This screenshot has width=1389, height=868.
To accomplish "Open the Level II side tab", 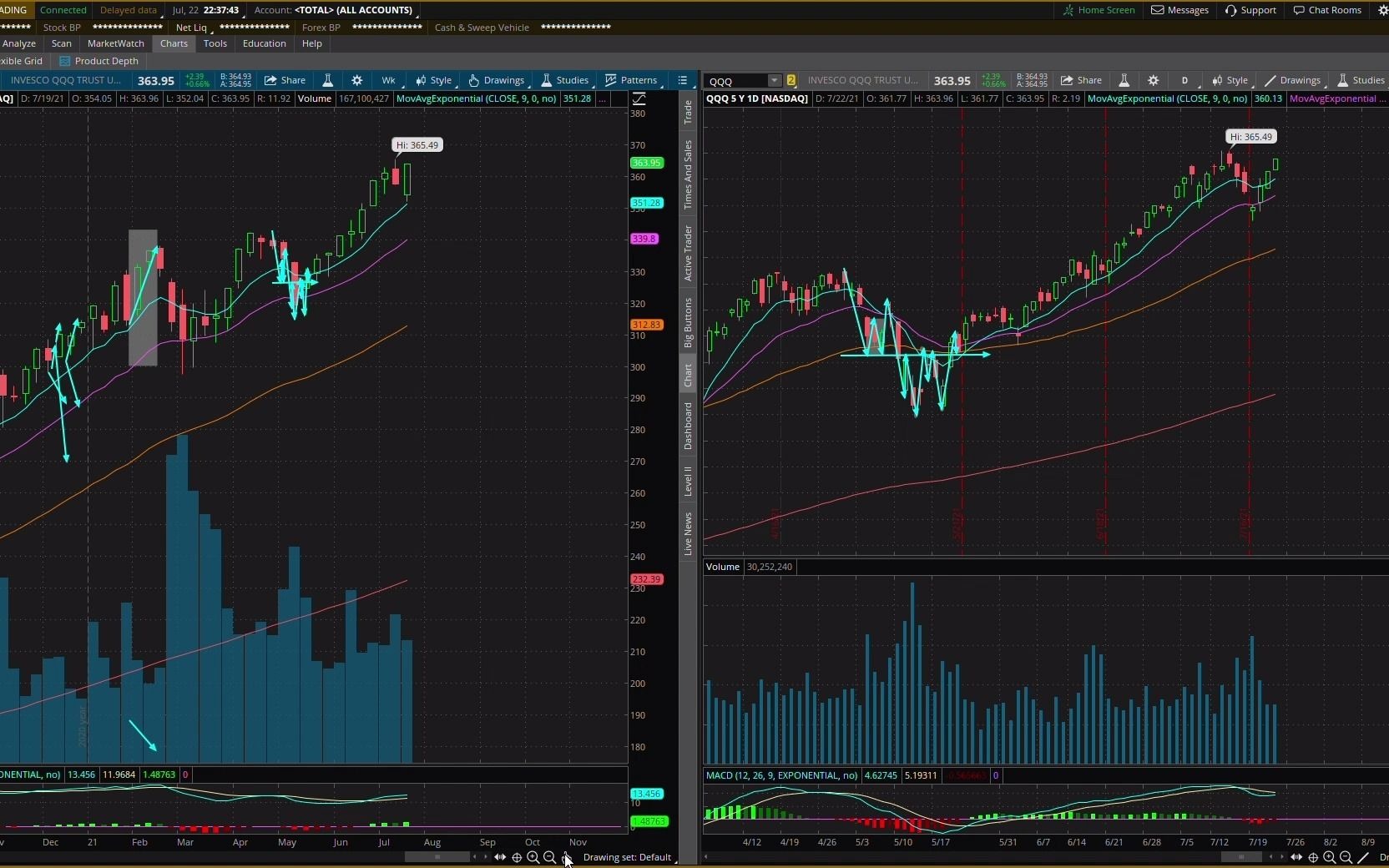I will pyautogui.click(x=688, y=482).
